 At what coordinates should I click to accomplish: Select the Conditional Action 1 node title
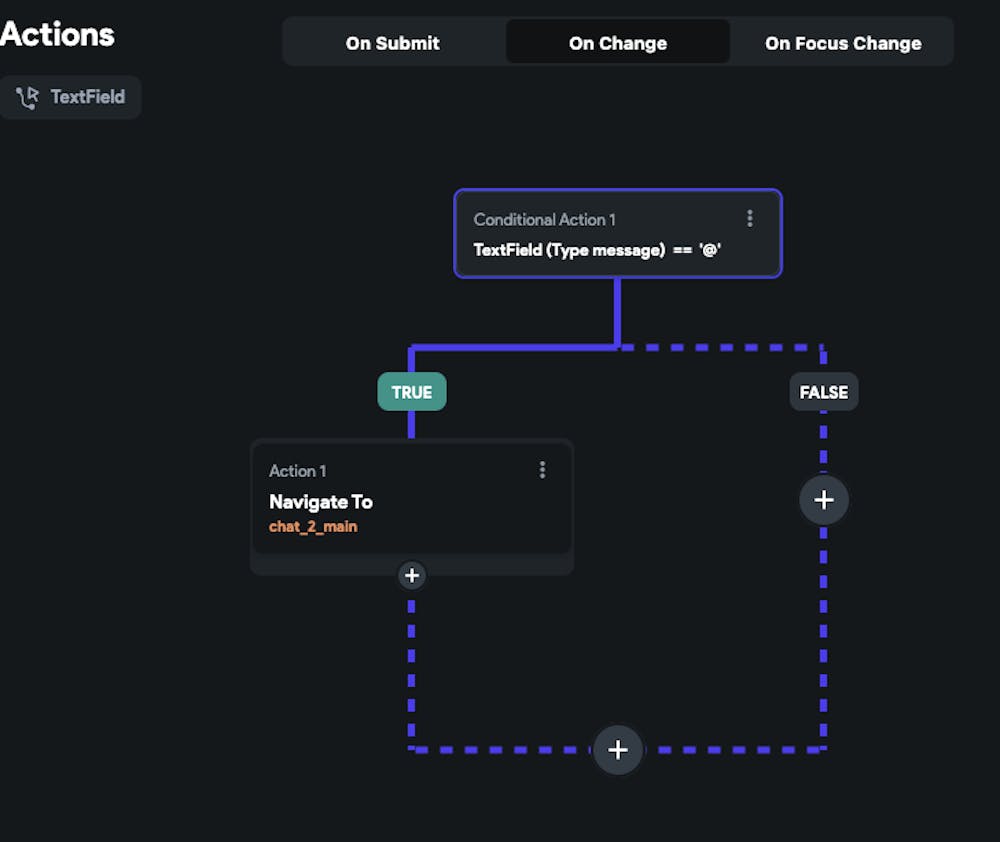click(544, 219)
